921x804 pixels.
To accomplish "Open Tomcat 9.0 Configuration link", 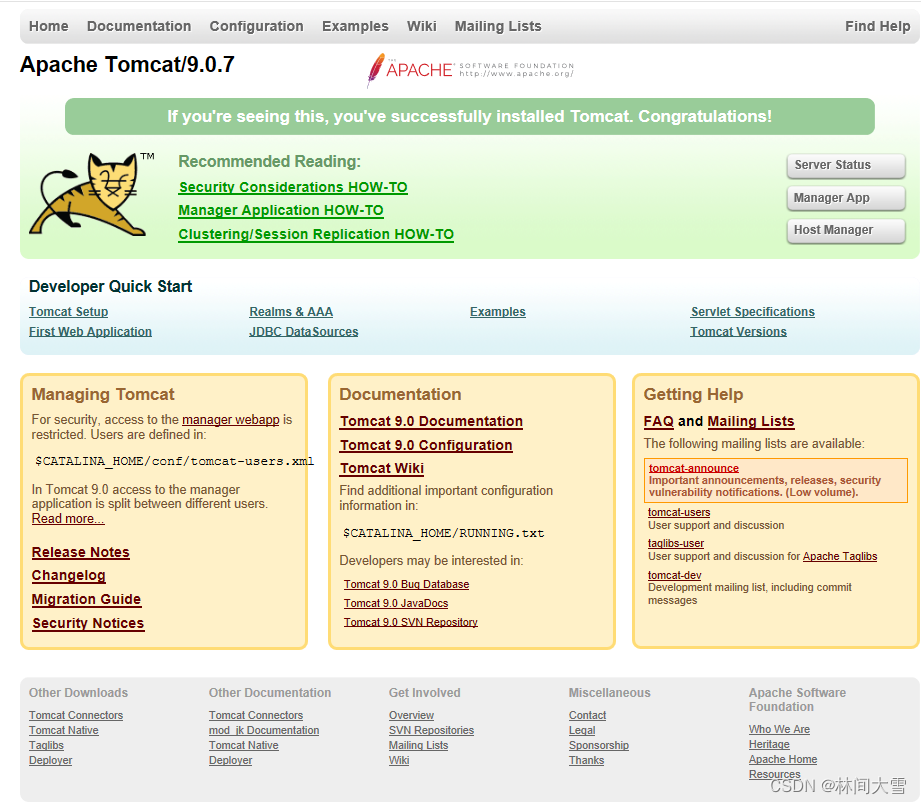I will (426, 446).
